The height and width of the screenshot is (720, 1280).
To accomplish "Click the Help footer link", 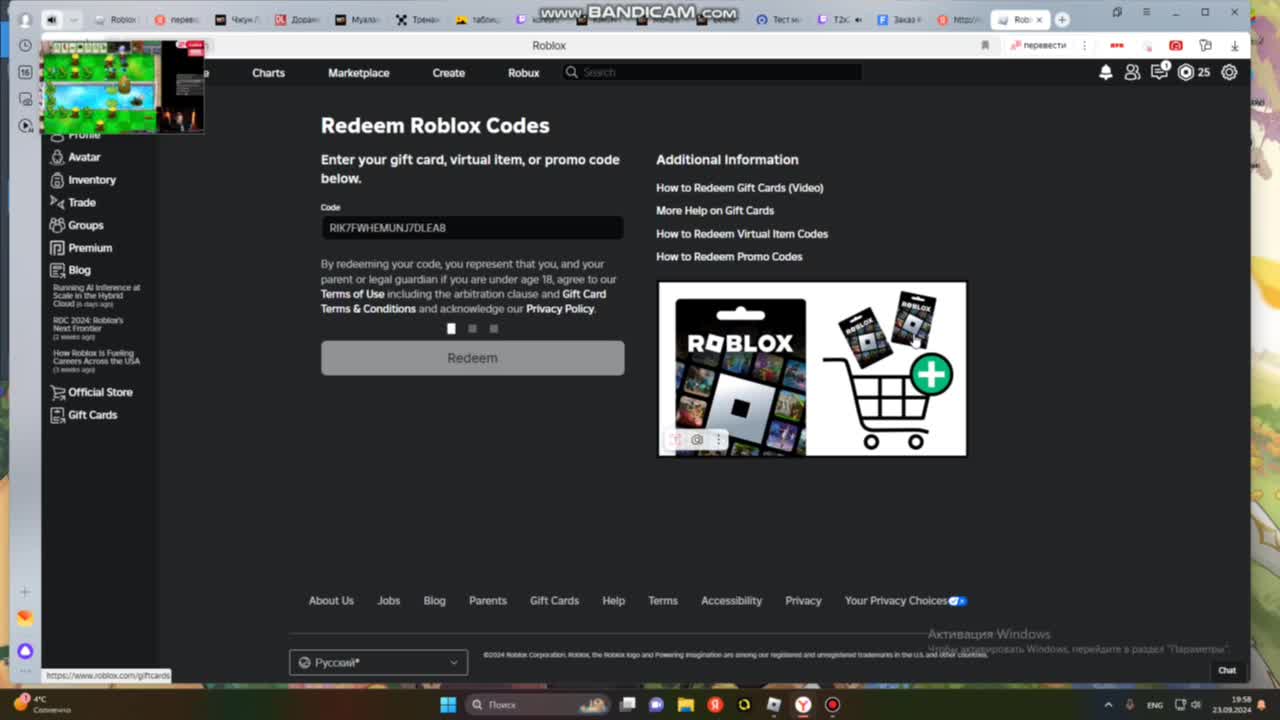I will (x=613, y=601).
